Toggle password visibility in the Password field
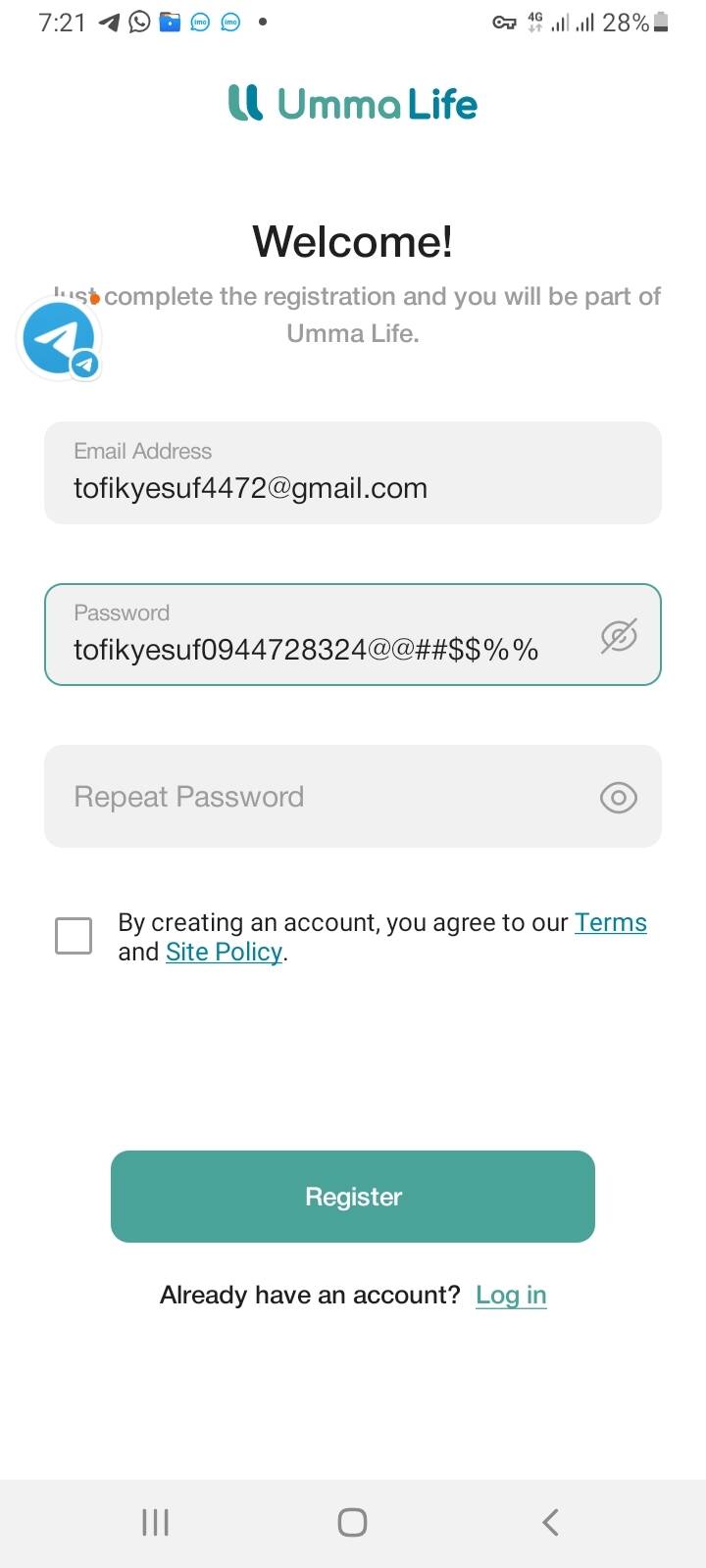706x1568 pixels. pos(619,636)
